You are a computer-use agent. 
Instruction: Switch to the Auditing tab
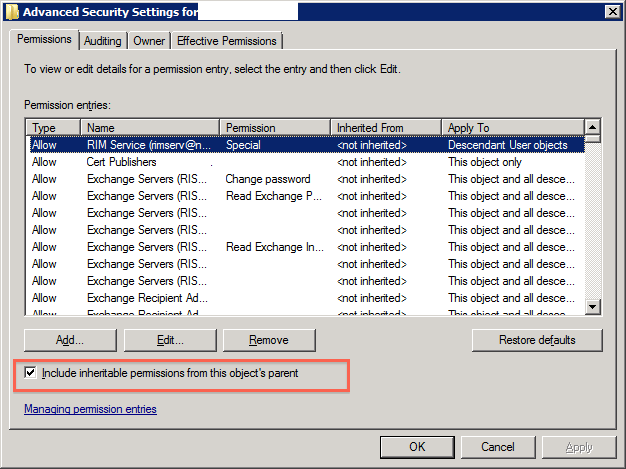click(103, 41)
